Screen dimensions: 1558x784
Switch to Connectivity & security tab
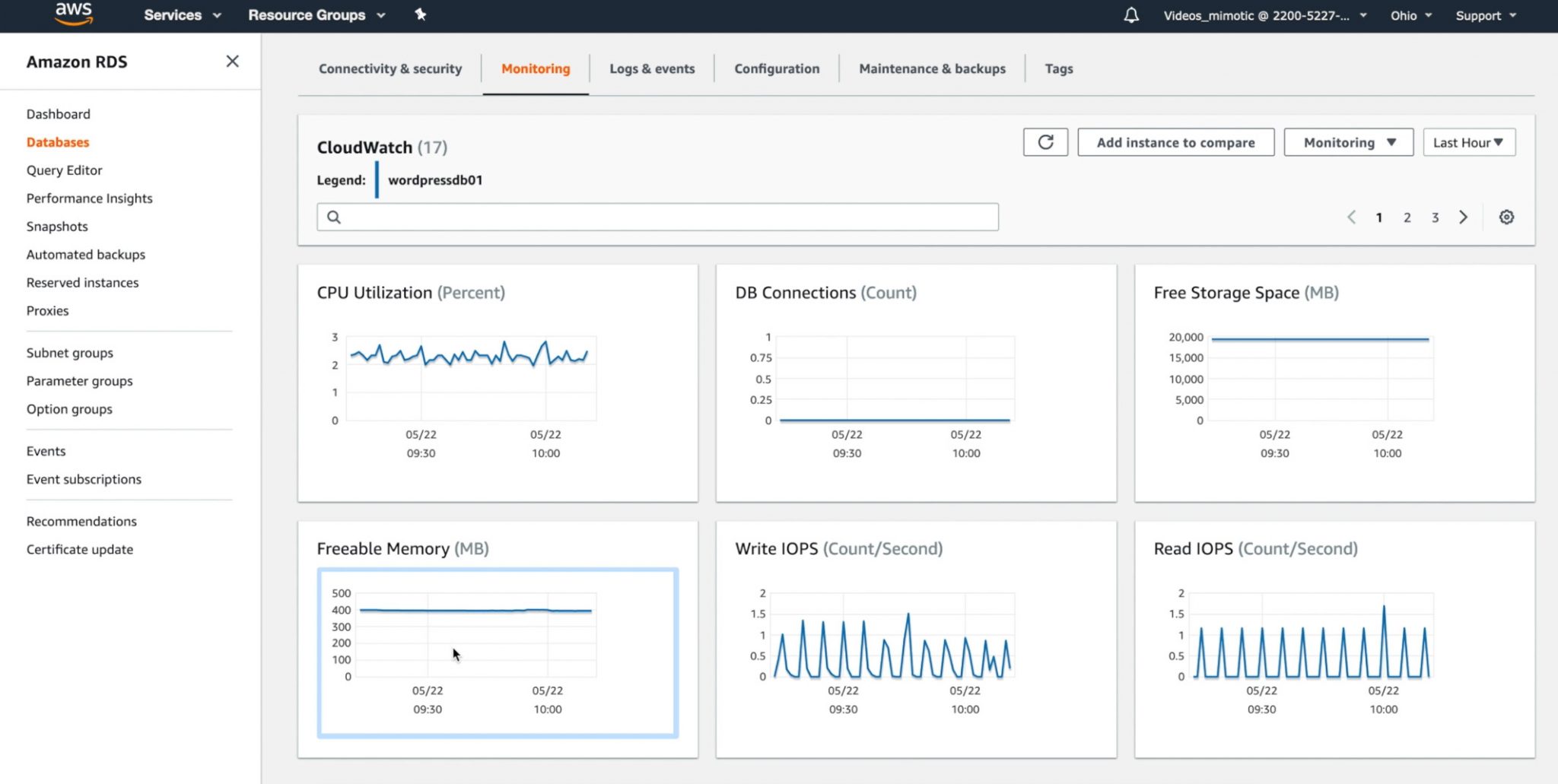390,68
